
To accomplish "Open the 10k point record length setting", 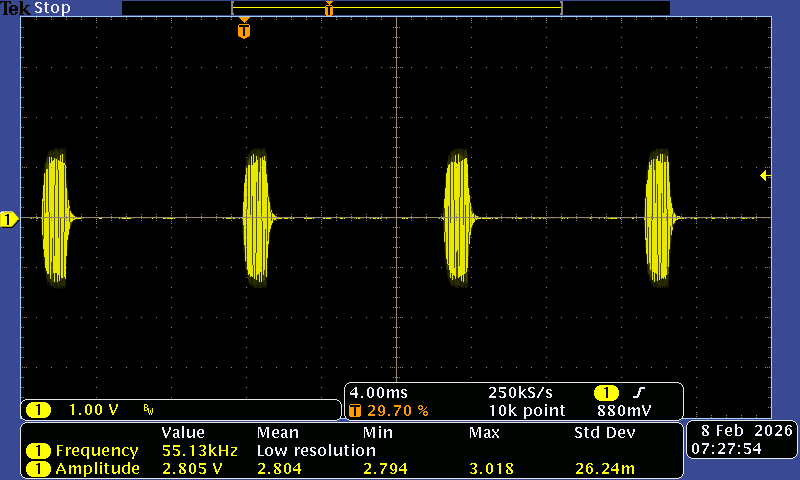I will point(527,410).
